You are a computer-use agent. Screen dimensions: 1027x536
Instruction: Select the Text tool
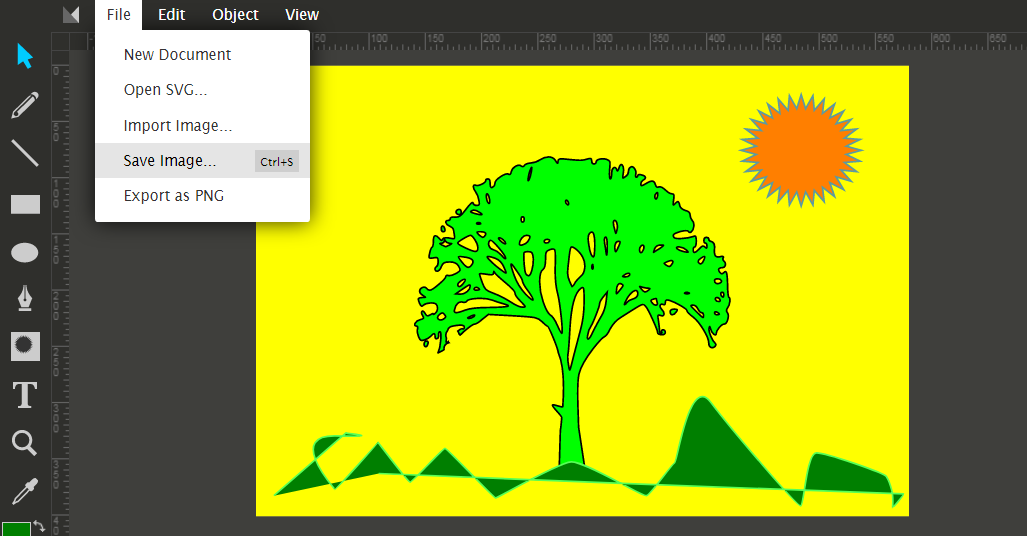(x=25, y=395)
